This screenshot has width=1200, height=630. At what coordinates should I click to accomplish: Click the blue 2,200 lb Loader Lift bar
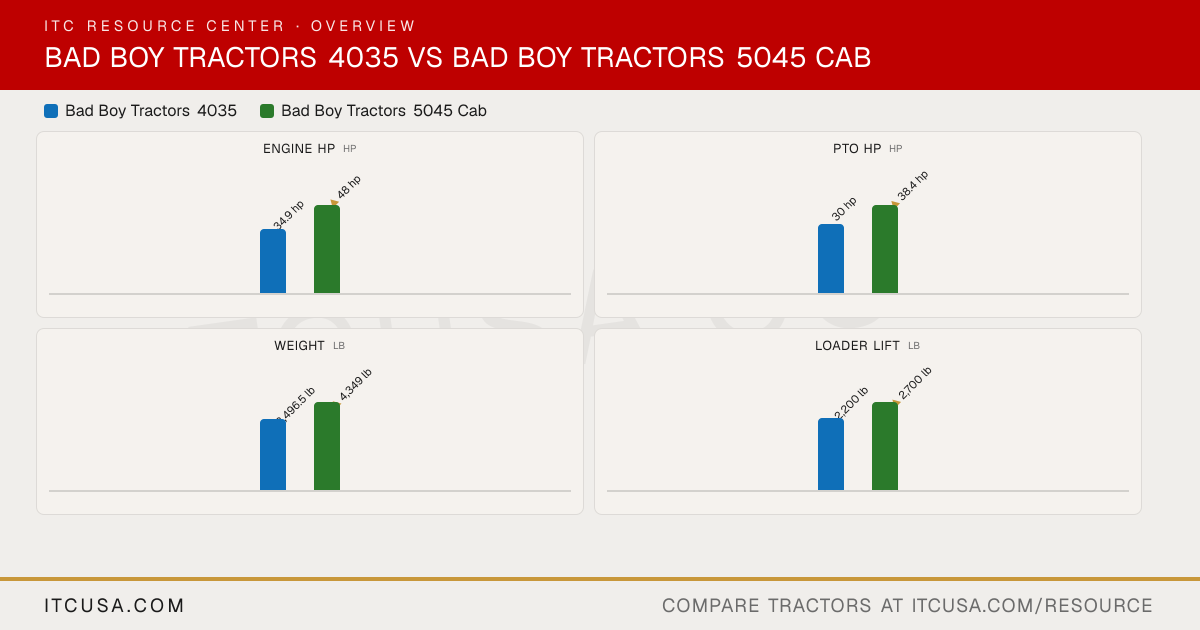(831, 454)
